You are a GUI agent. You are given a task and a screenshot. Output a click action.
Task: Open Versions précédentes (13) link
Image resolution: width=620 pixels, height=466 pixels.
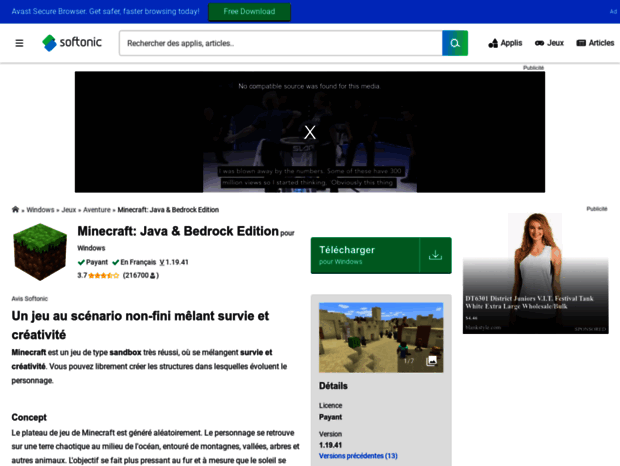click(358, 456)
